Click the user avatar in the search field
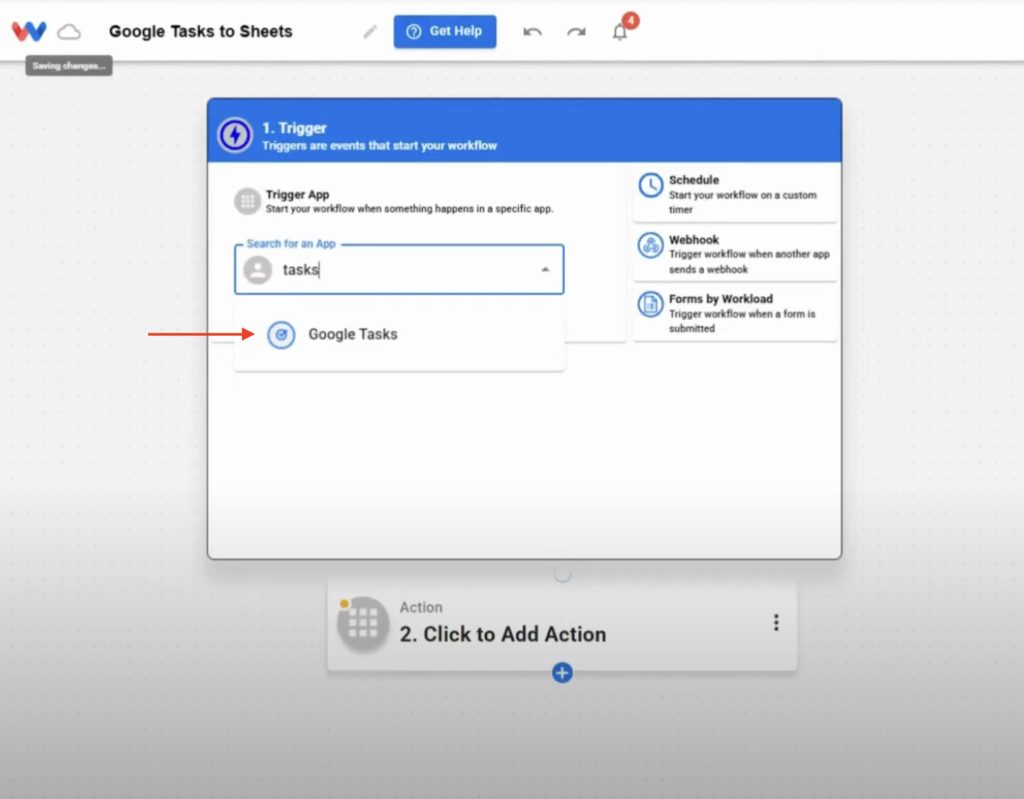The image size is (1024, 799). point(258,269)
